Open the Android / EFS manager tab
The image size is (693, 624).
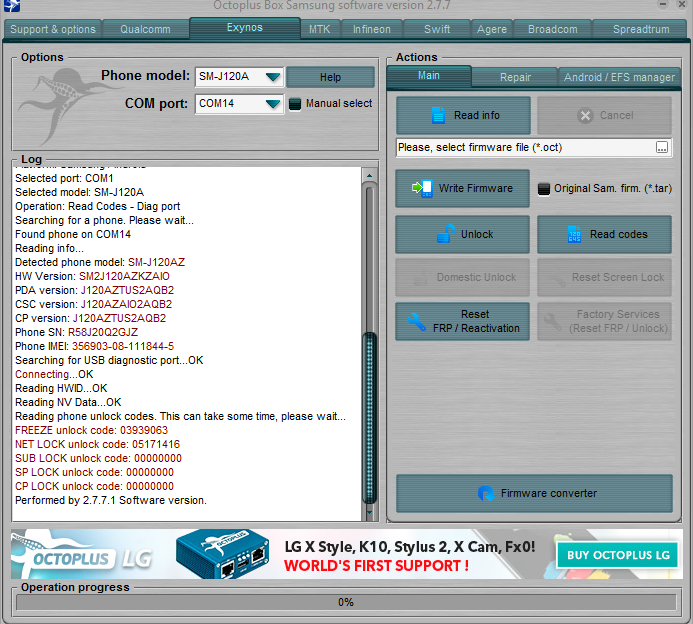(619, 77)
